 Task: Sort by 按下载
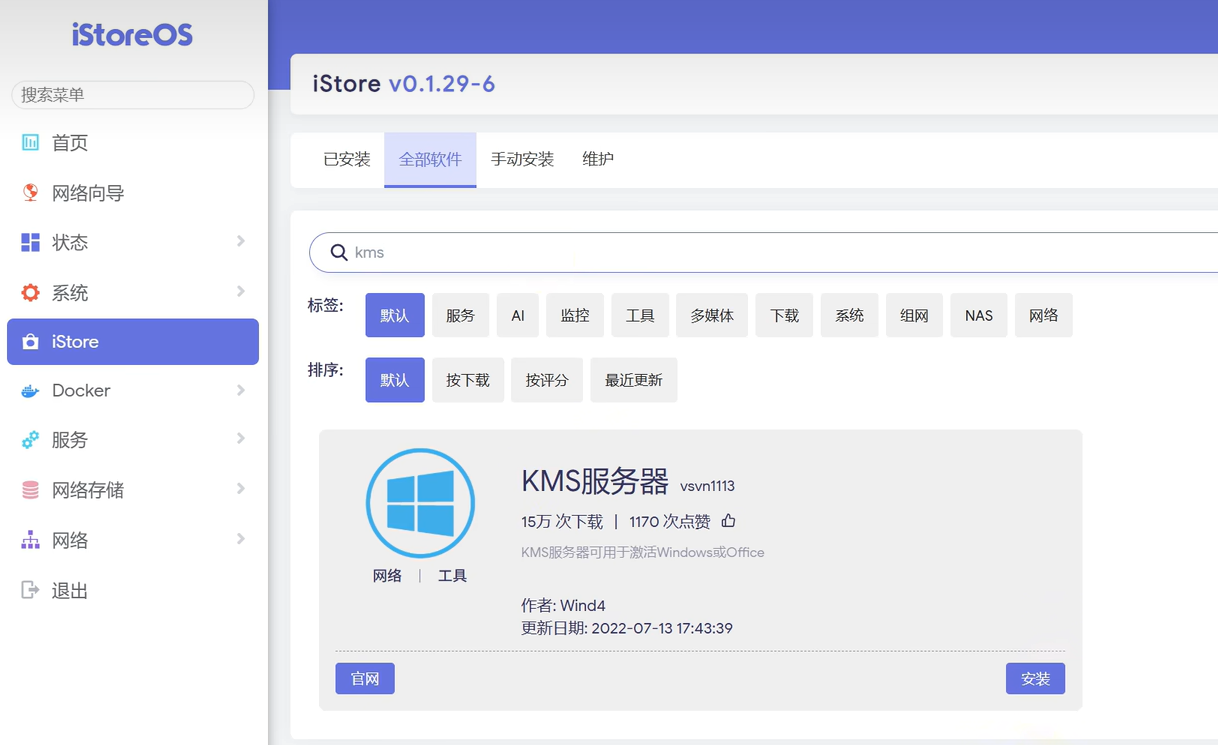pyautogui.click(x=468, y=380)
